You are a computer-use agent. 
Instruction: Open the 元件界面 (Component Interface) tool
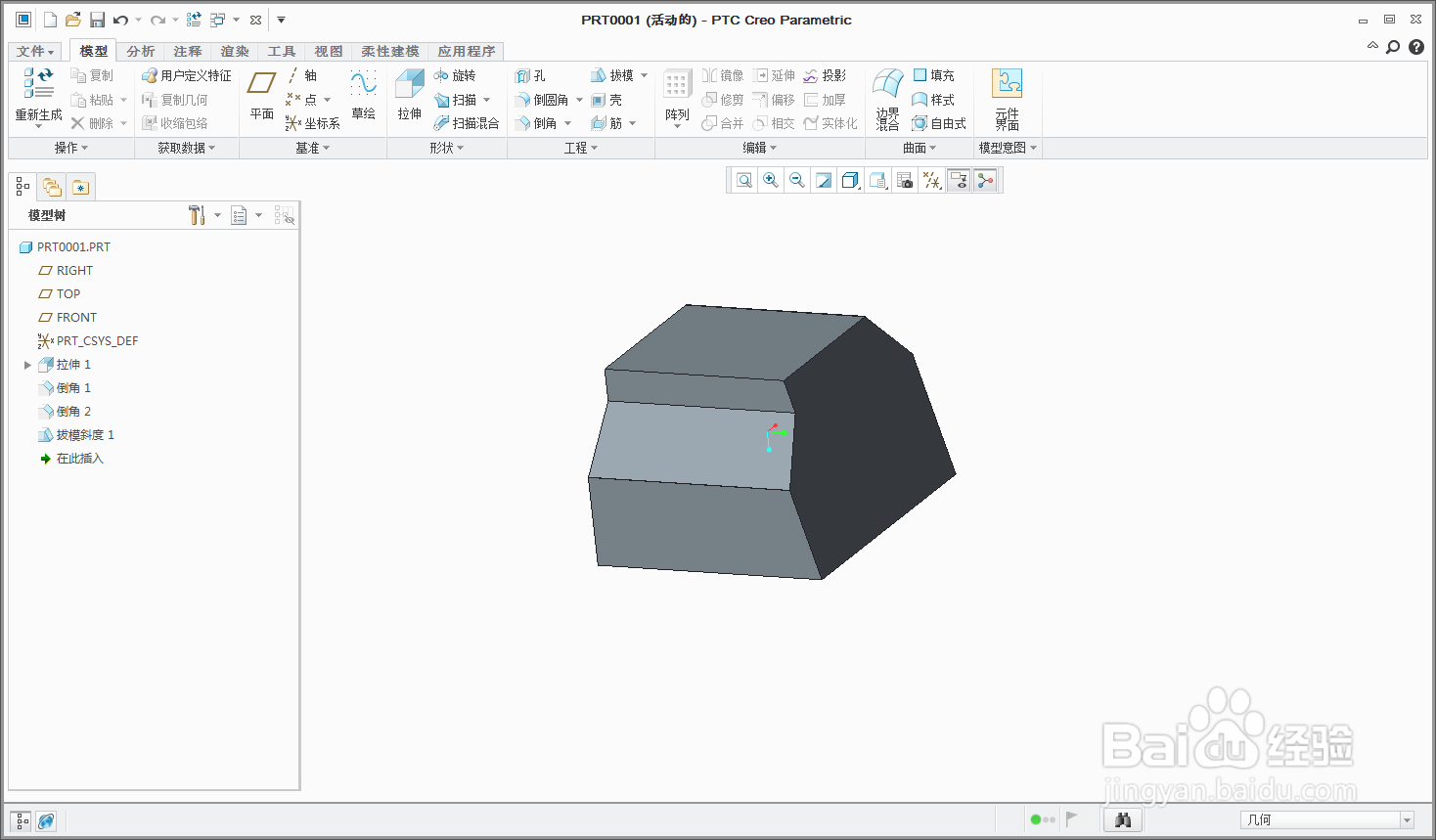[1008, 99]
